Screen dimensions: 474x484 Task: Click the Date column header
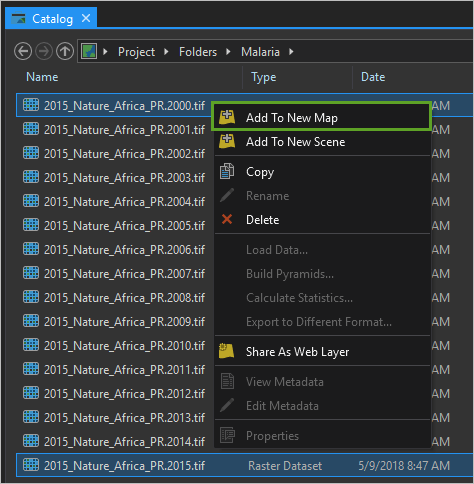click(x=373, y=77)
